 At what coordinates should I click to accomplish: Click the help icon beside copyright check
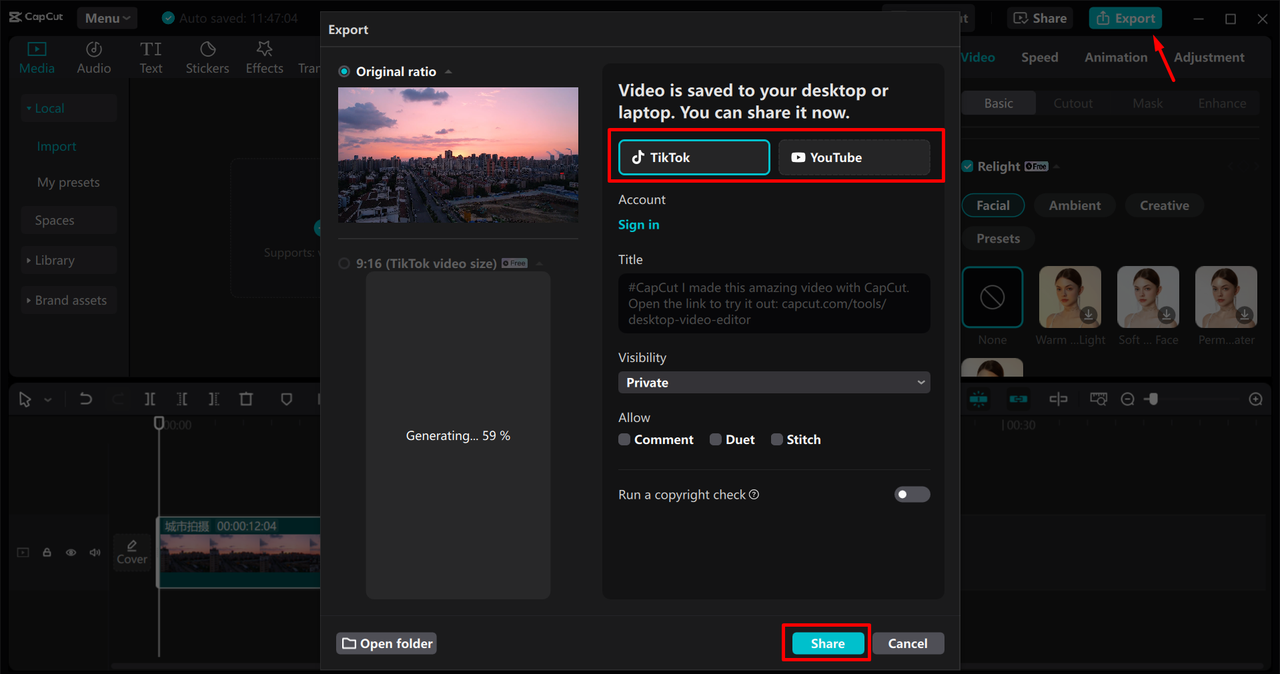click(754, 495)
